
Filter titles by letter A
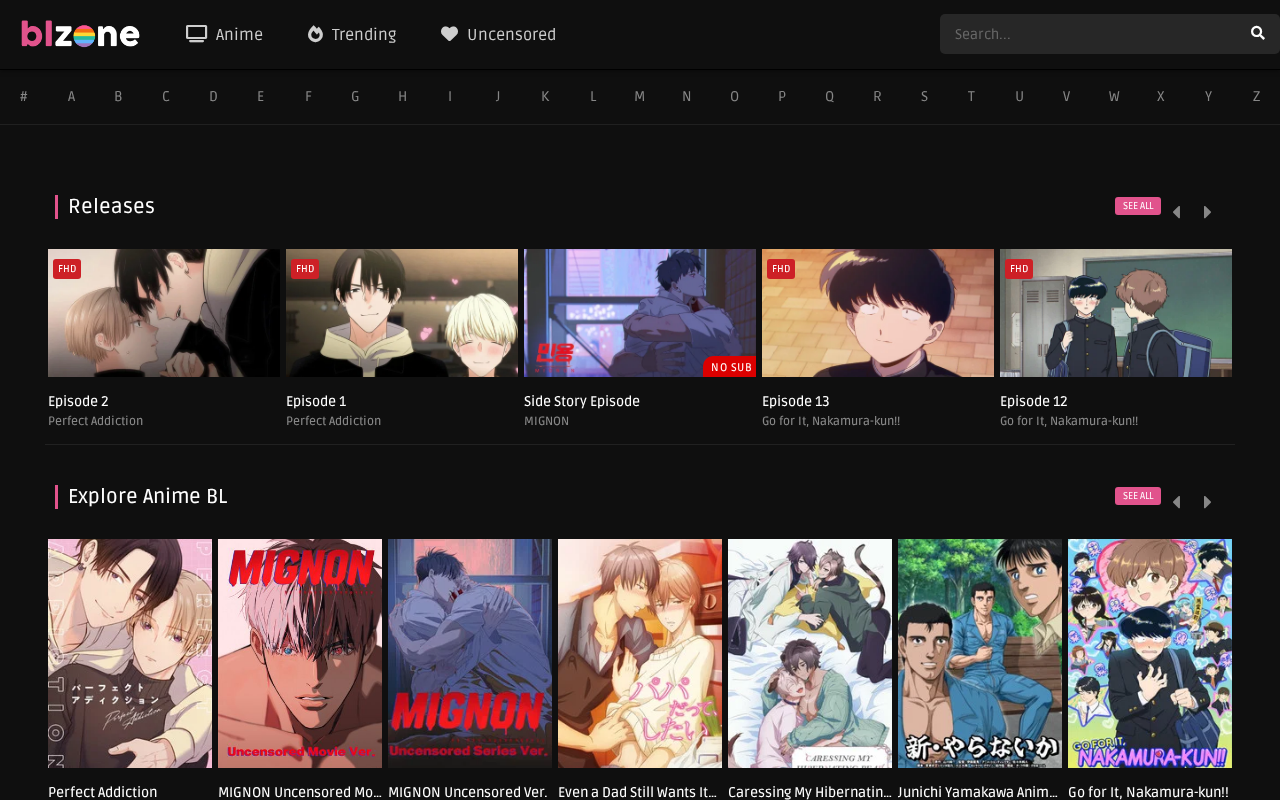71,97
